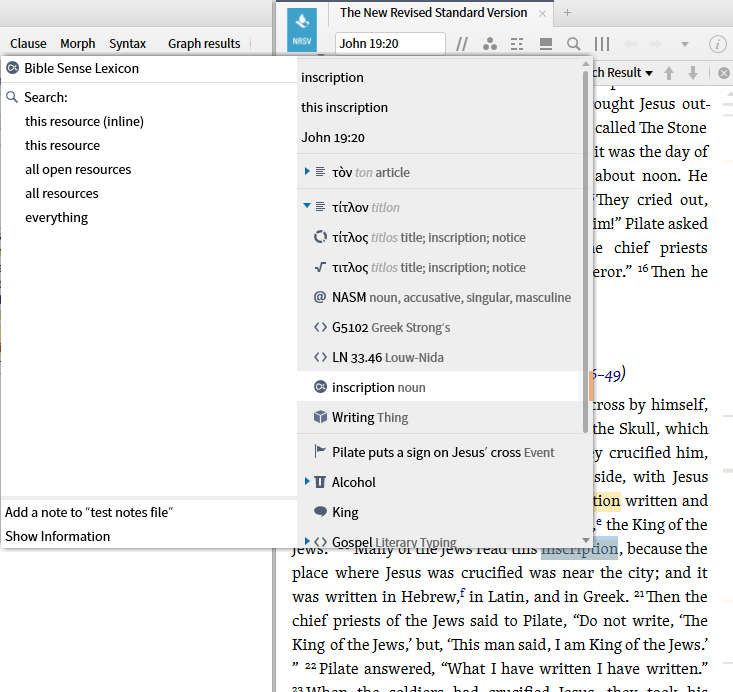Switch to the Syntax tab
The height and width of the screenshot is (692, 733).
click(x=127, y=43)
